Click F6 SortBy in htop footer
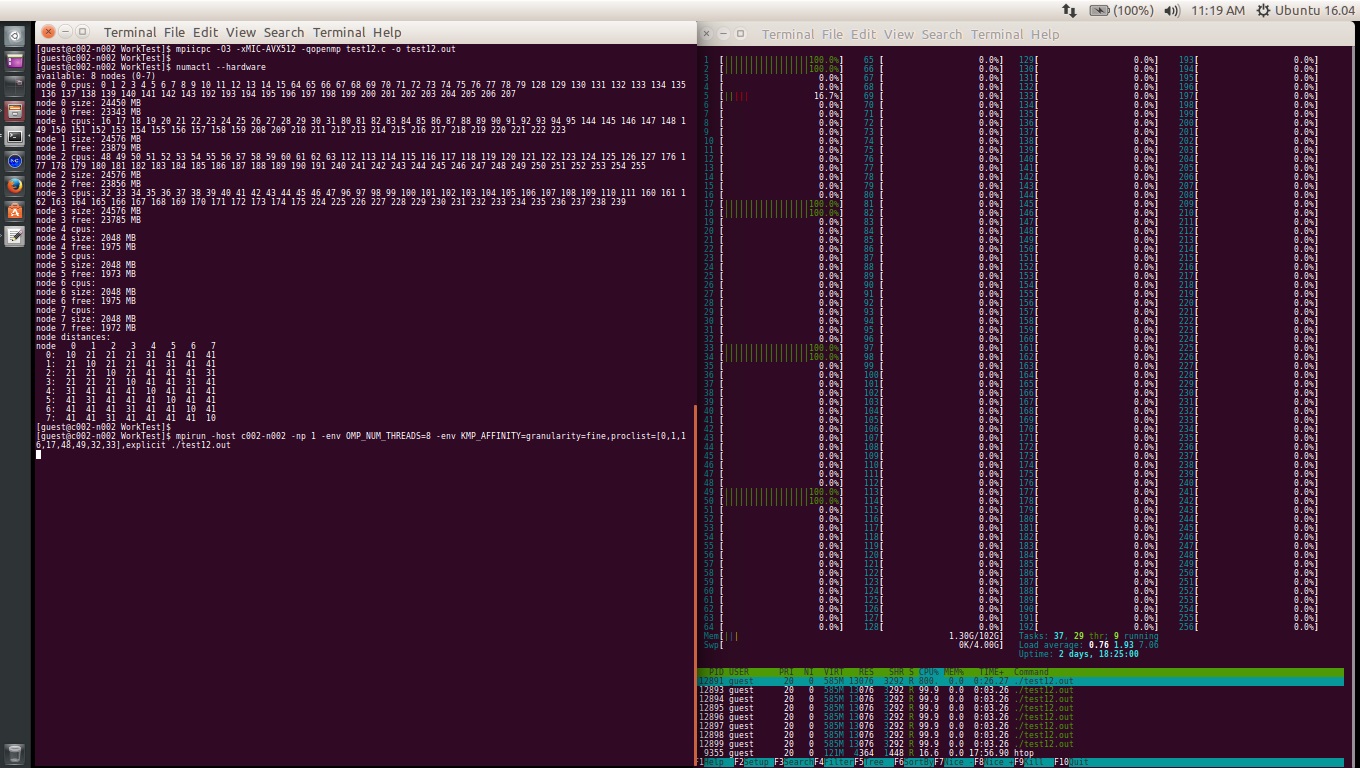1360x768 pixels. [914, 762]
